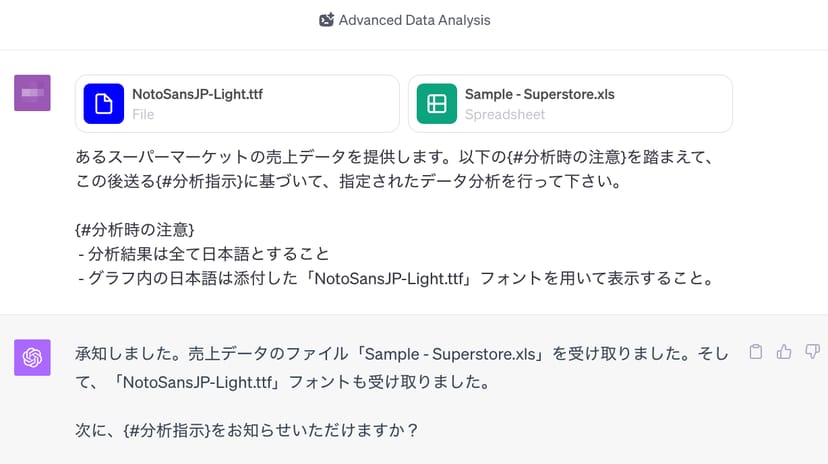828x464 pixels.
Task: Select the Advanced Data Analysis header label
Action: (414, 20)
